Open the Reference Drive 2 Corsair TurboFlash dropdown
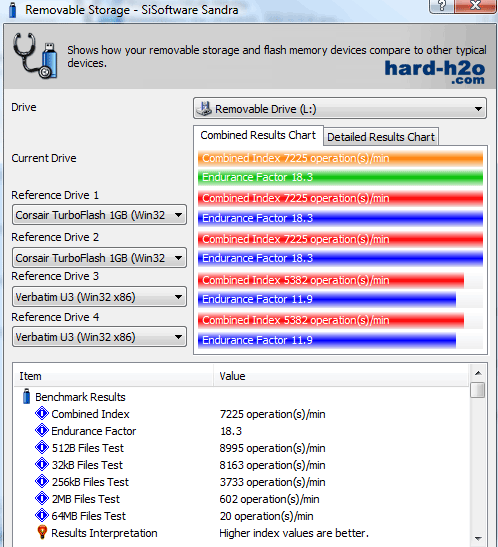 point(99,258)
